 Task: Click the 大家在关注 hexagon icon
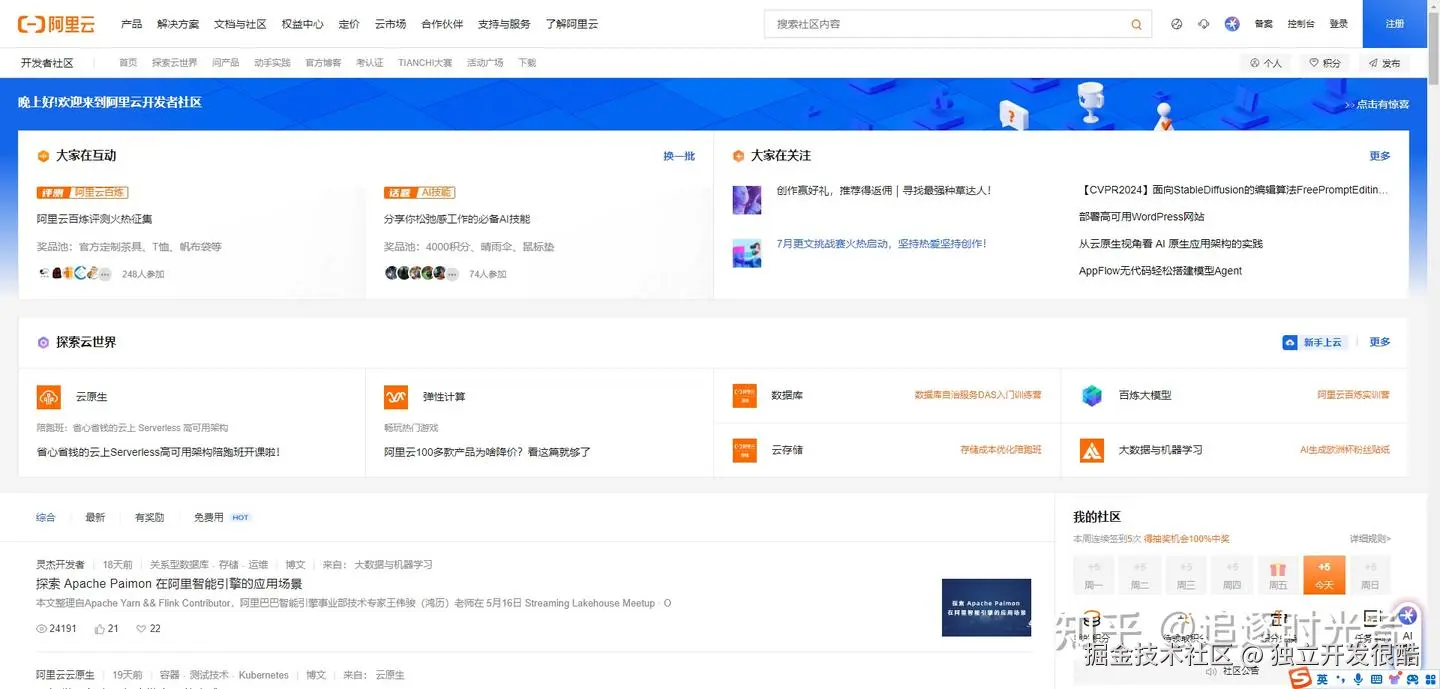(738, 156)
